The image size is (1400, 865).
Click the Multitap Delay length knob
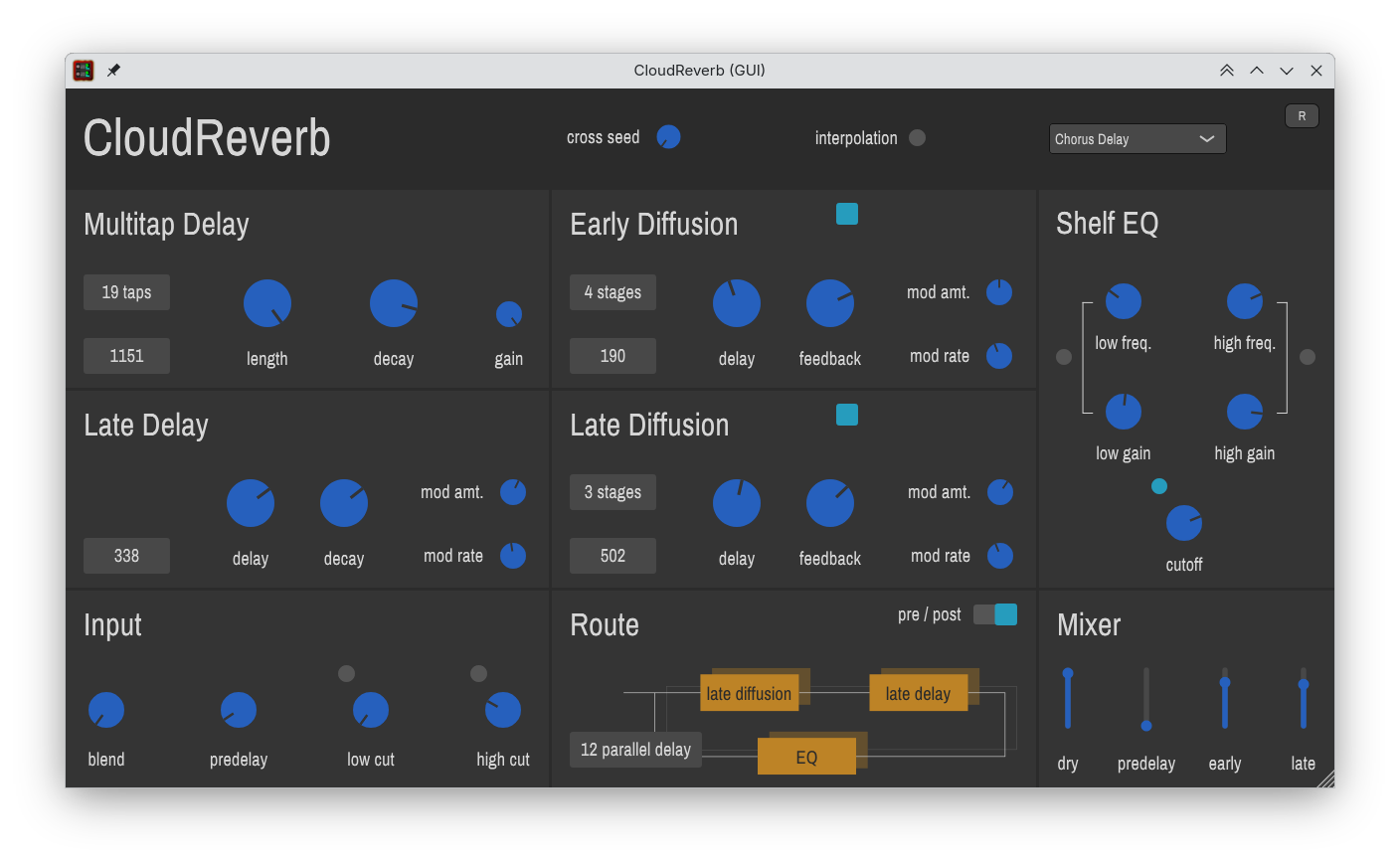[267, 303]
